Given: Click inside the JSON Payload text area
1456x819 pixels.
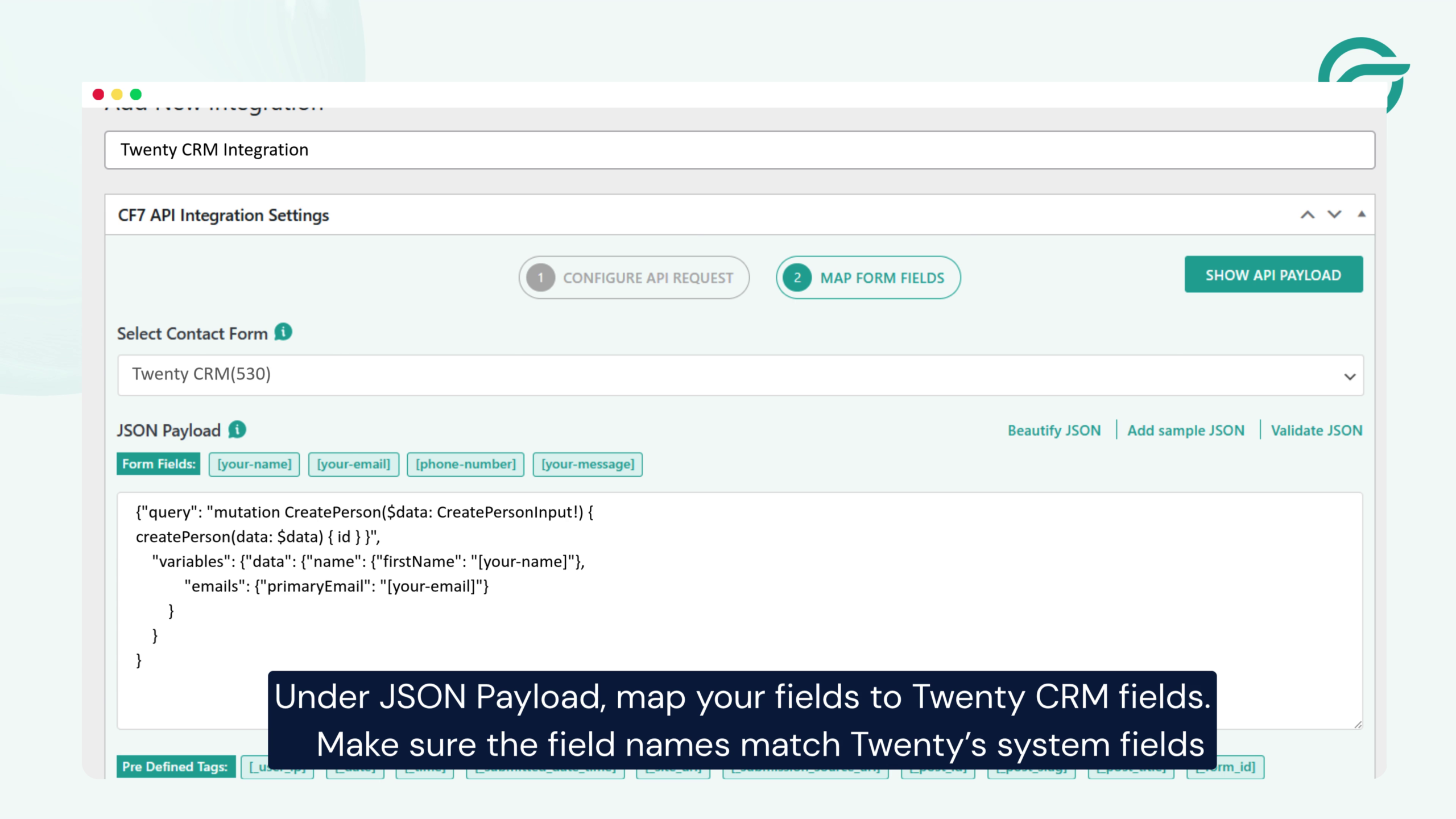Looking at the screenshot, I should tap(739, 611).
